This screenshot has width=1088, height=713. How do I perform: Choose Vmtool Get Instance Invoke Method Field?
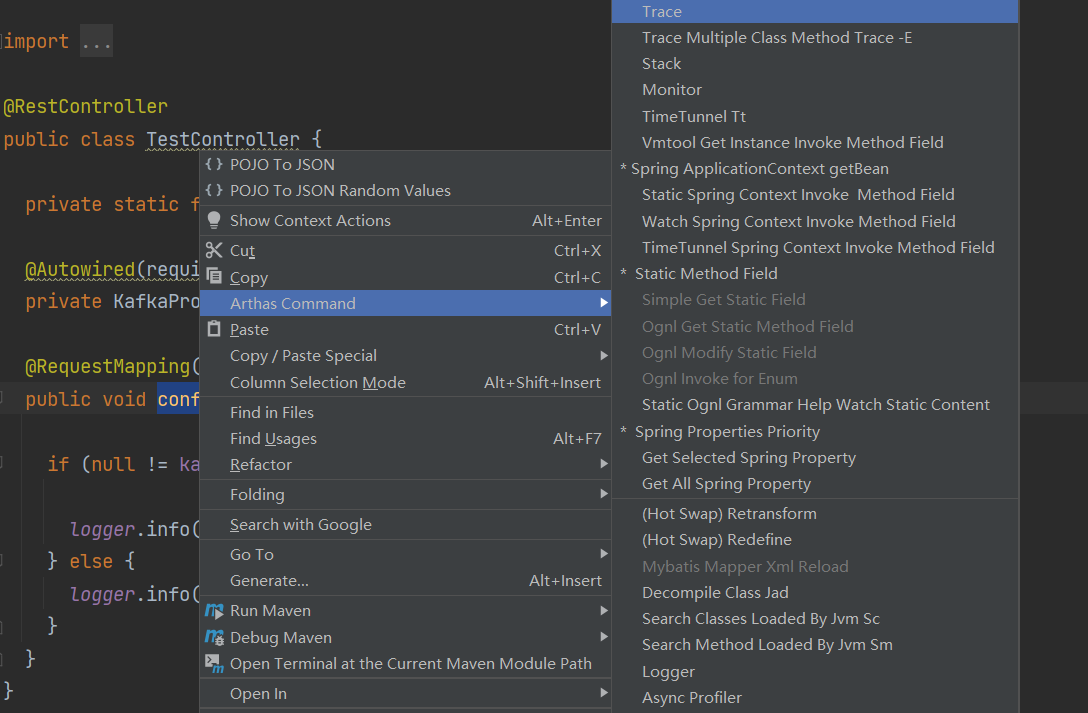815,142
